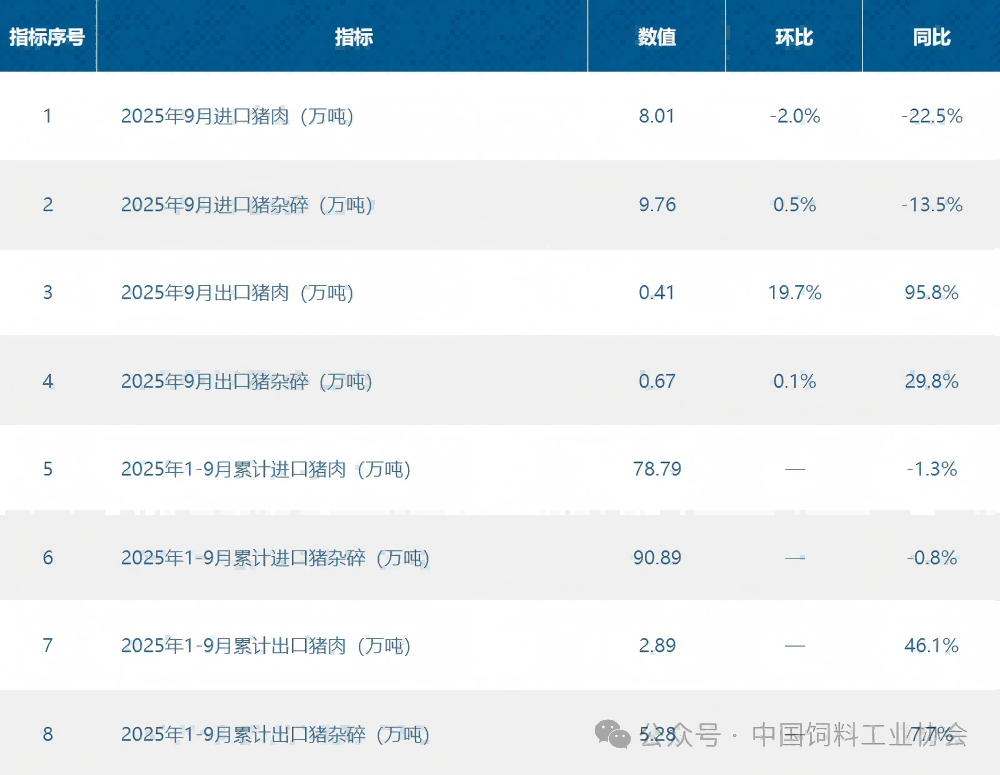The height and width of the screenshot is (775, 1000).
Task: Select the 19.7% month-over-month cell
Action: point(795,293)
